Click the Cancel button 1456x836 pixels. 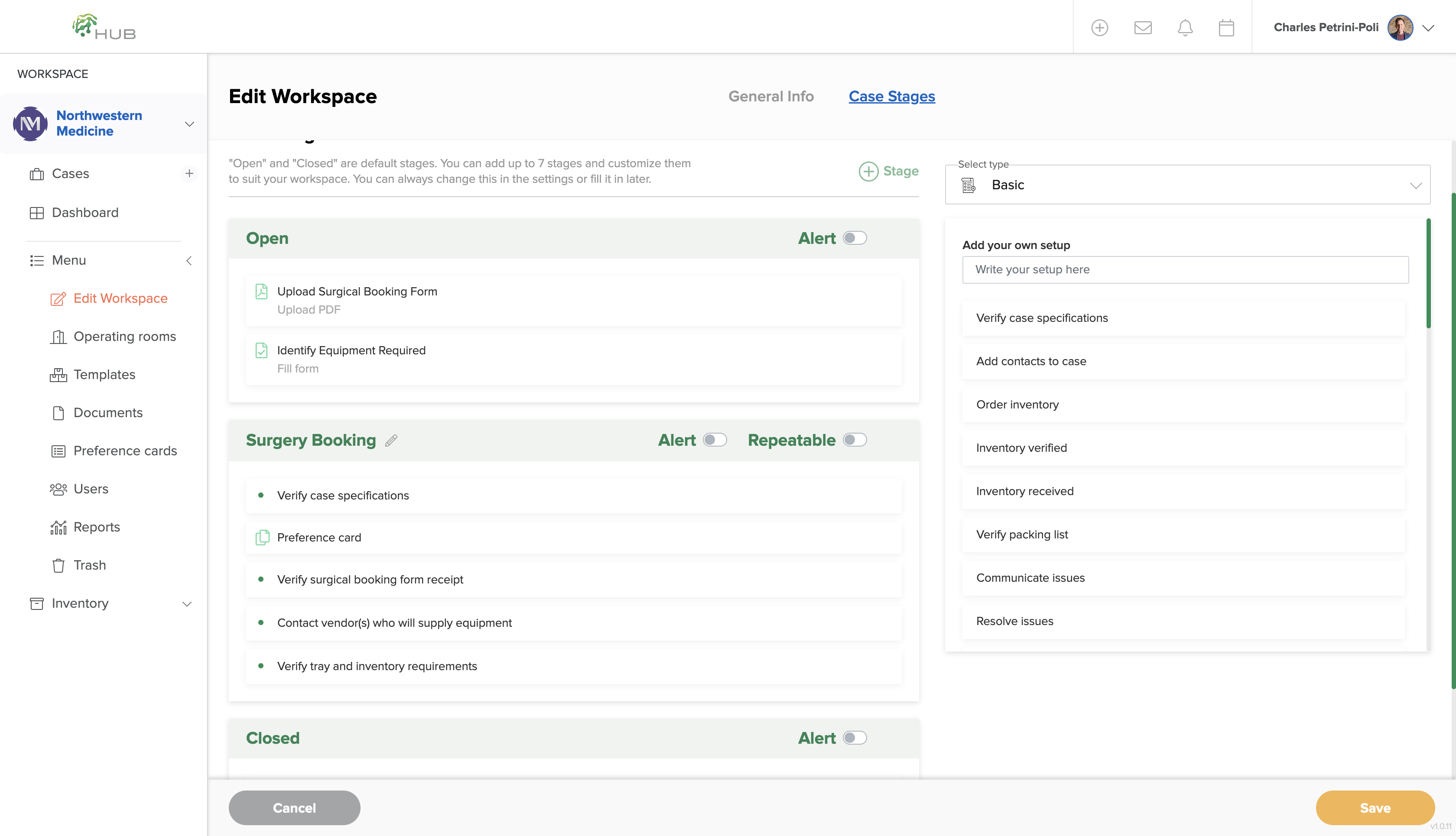[294, 808]
